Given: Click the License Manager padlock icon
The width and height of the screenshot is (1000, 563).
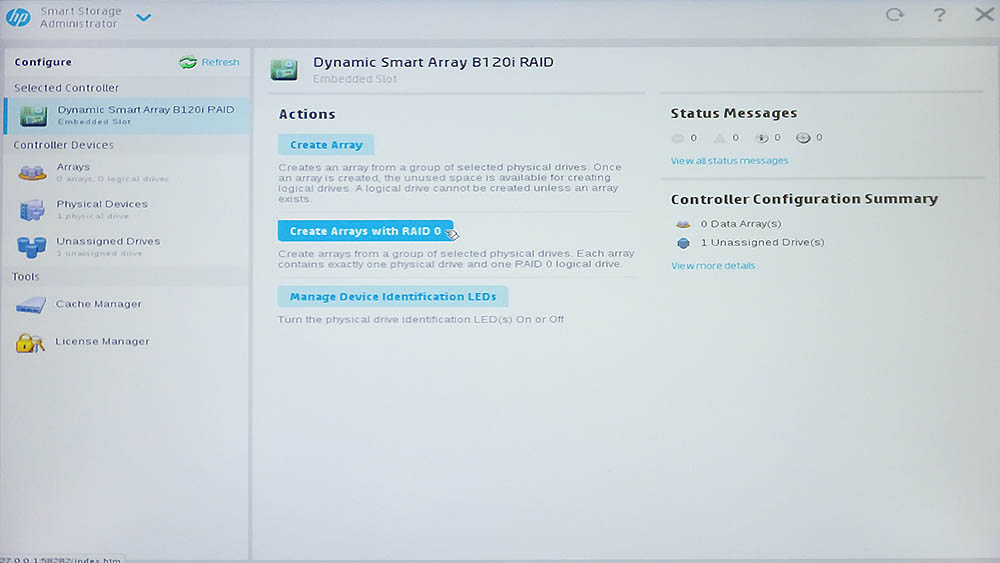Looking at the screenshot, I should [x=30, y=343].
